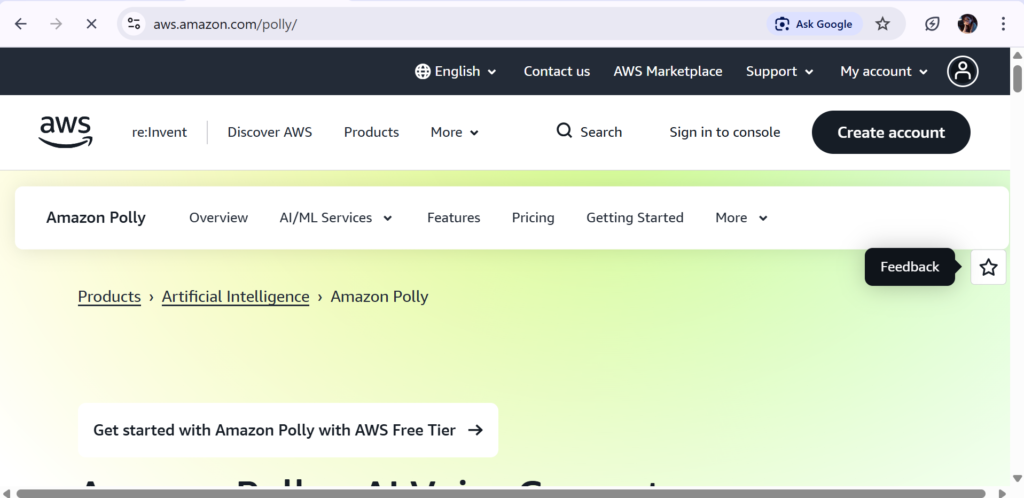This screenshot has height=498, width=1024.
Task: Expand the Support dropdown
Action: coord(780,71)
